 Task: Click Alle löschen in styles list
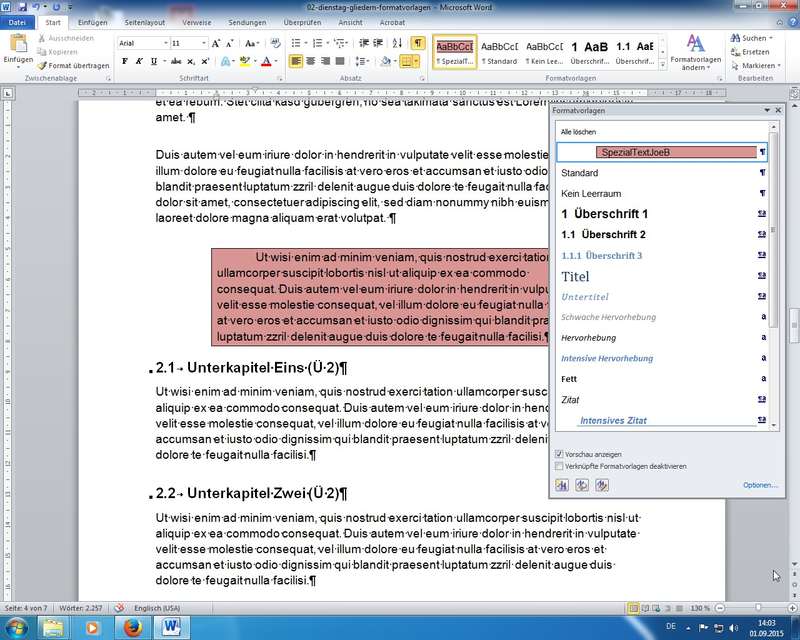point(578,132)
